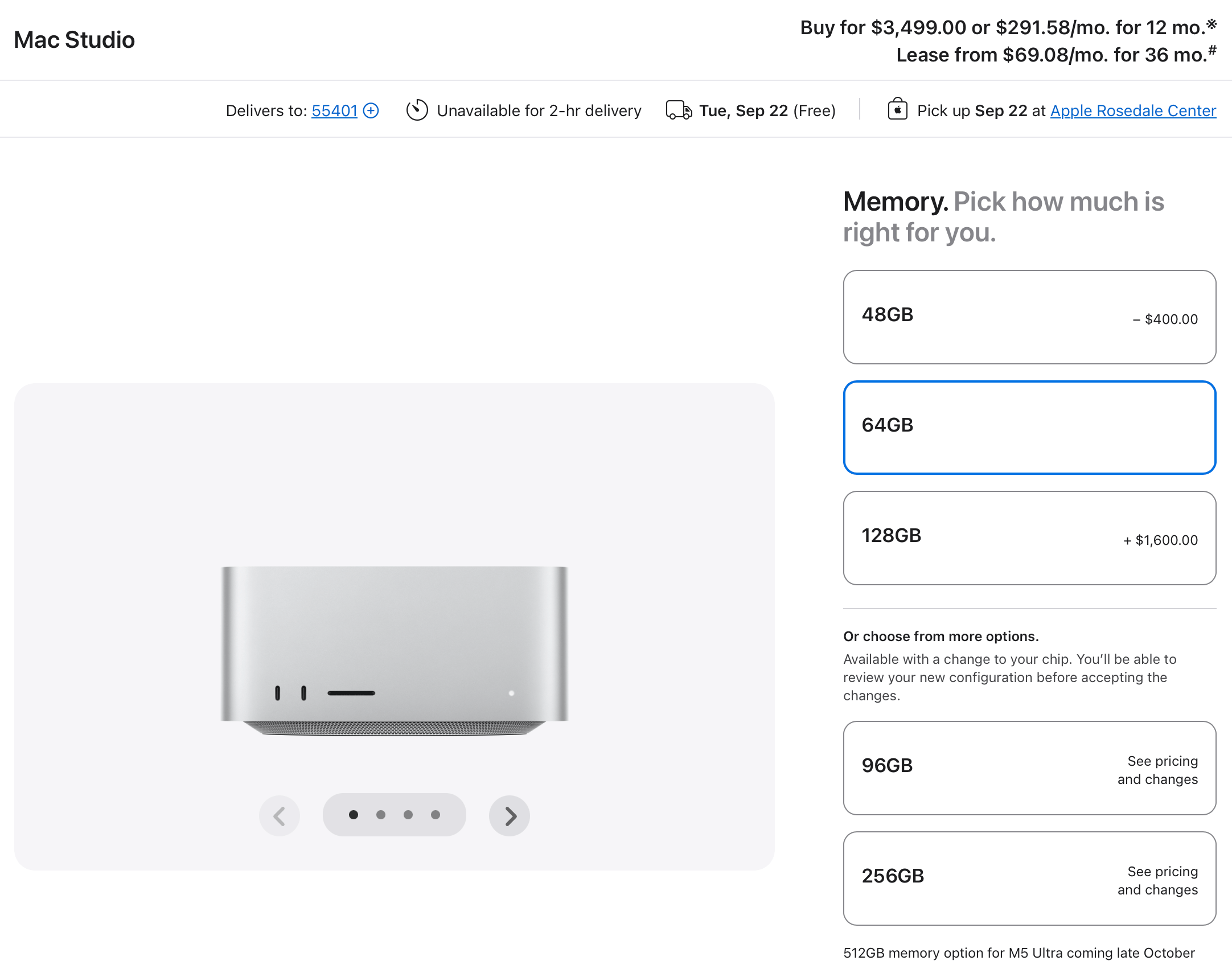Jump to the second gallery dot

click(380, 815)
